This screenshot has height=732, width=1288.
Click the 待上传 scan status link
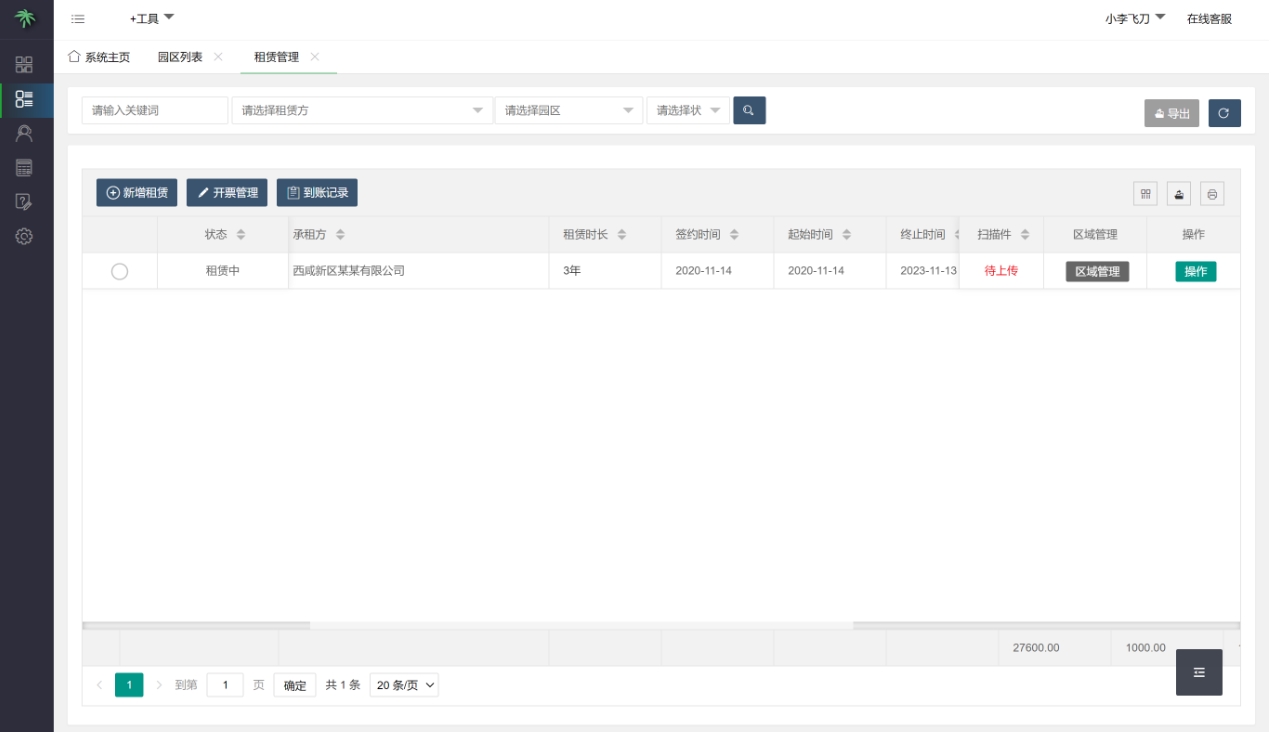(x=1001, y=271)
